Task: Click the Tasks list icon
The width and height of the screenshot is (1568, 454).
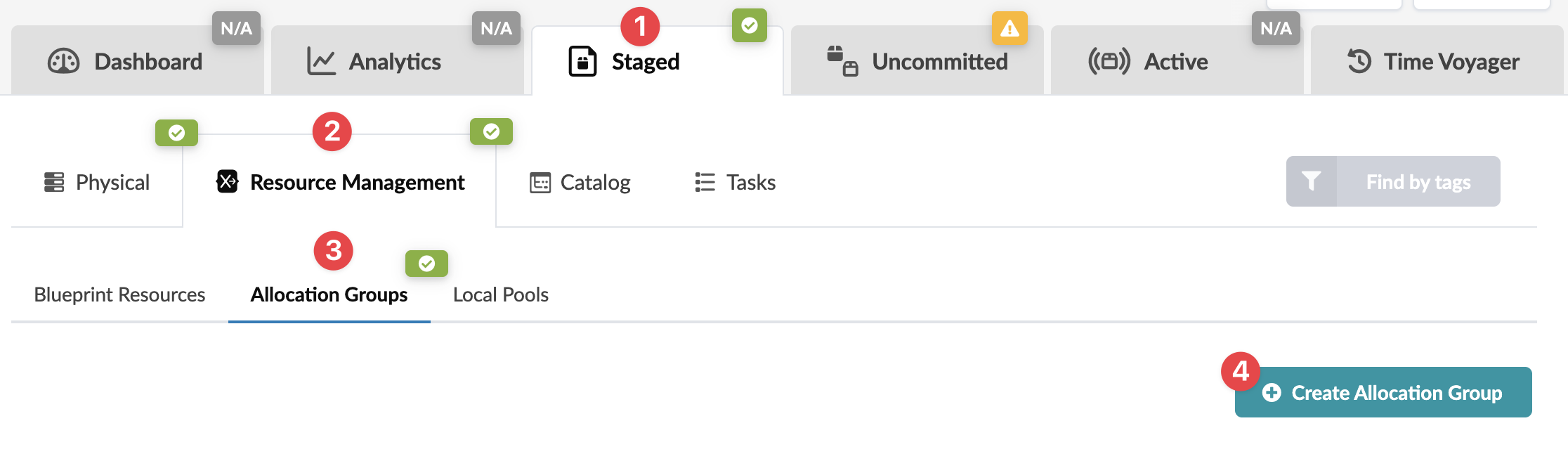Action: (x=705, y=183)
